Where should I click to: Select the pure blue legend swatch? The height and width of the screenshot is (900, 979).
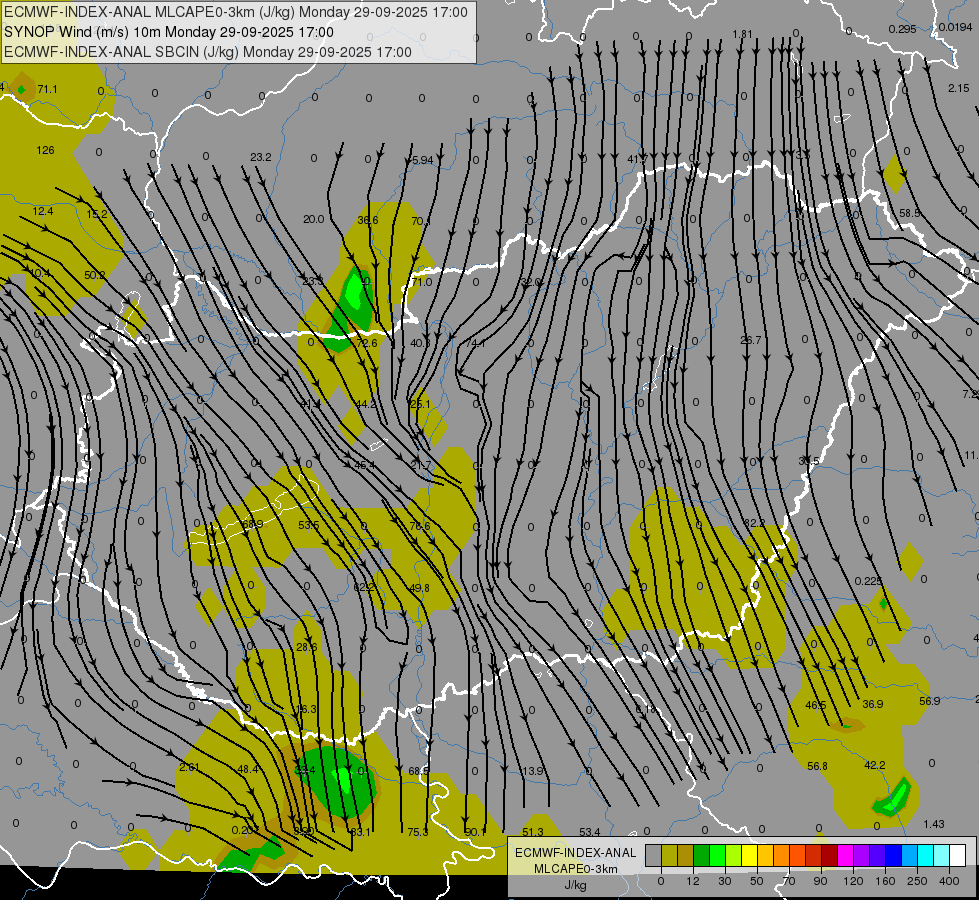click(x=894, y=855)
